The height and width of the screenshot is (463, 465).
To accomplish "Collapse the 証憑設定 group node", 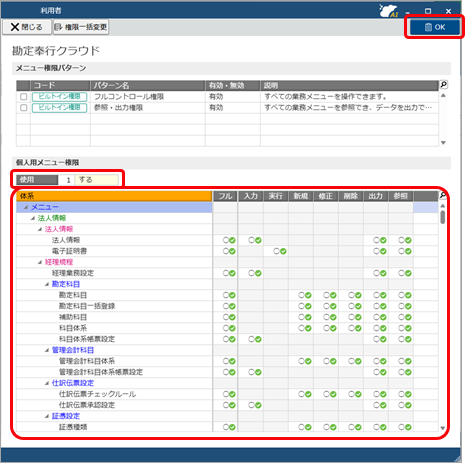I will click(47, 416).
